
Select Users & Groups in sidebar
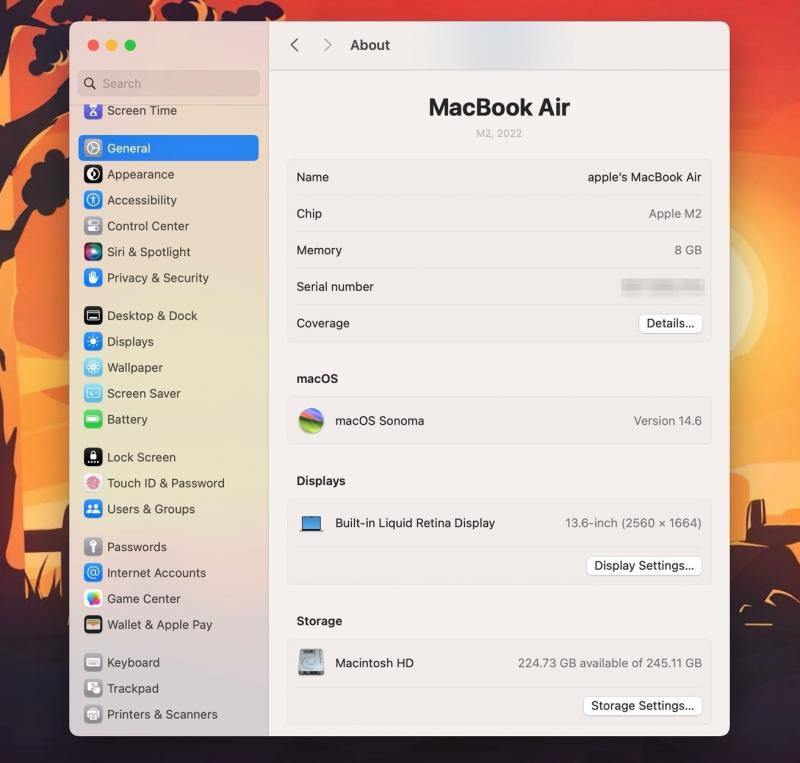[150, 509]
